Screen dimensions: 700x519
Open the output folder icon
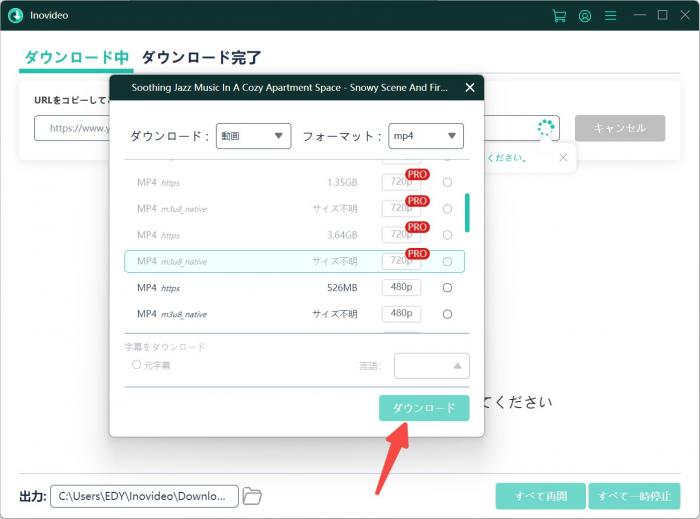252,496
